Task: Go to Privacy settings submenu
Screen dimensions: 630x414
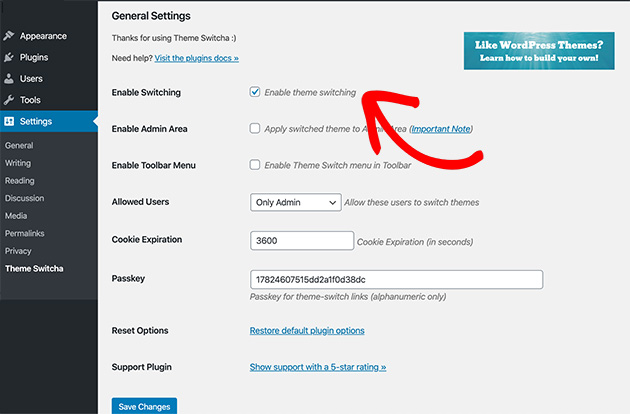Action: [x=18, y=251]
